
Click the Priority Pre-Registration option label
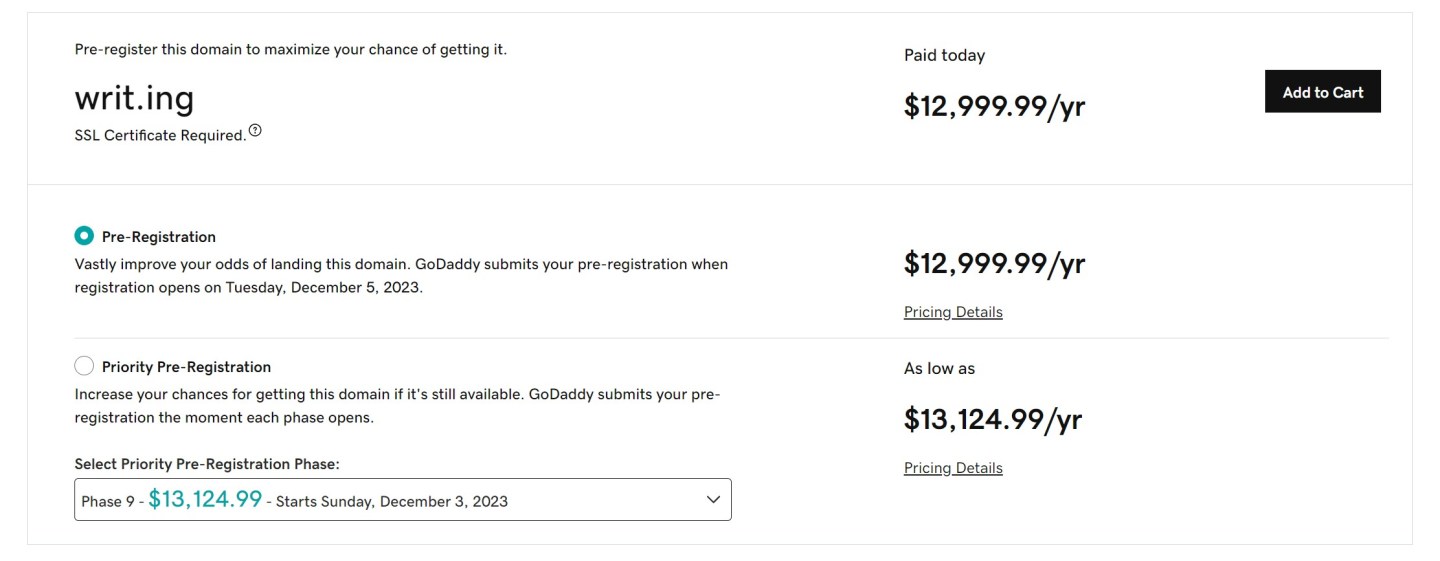[186, 367]
